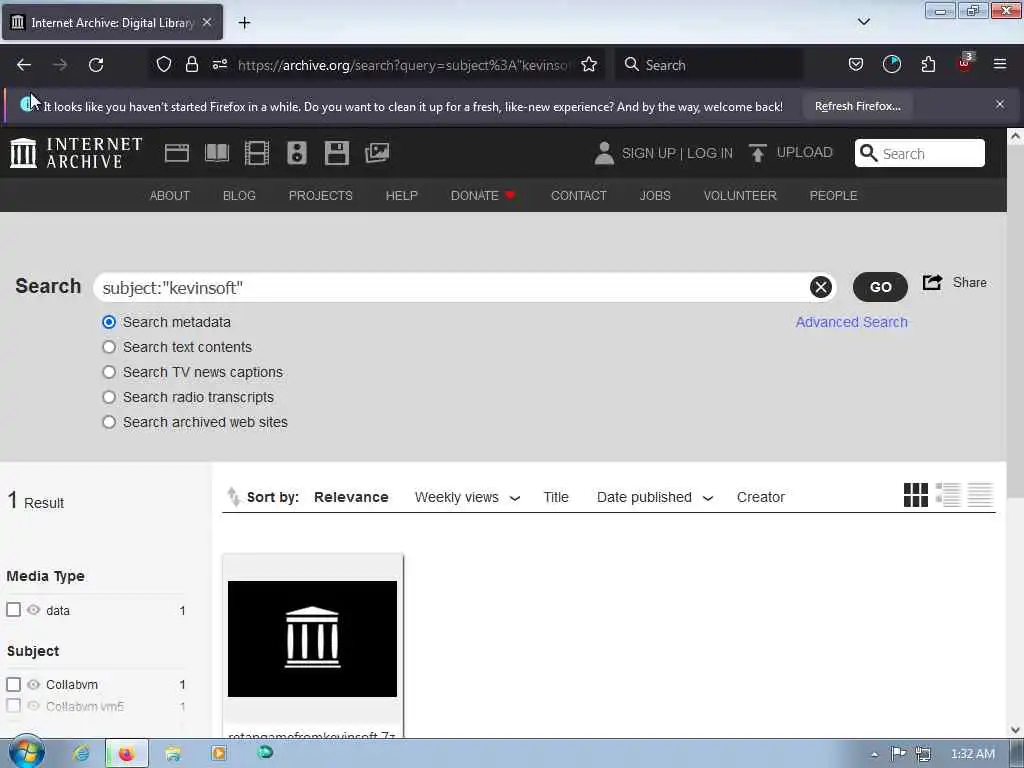
Task: Click the Archive header Search box
Action: click(x=920, y=153)
